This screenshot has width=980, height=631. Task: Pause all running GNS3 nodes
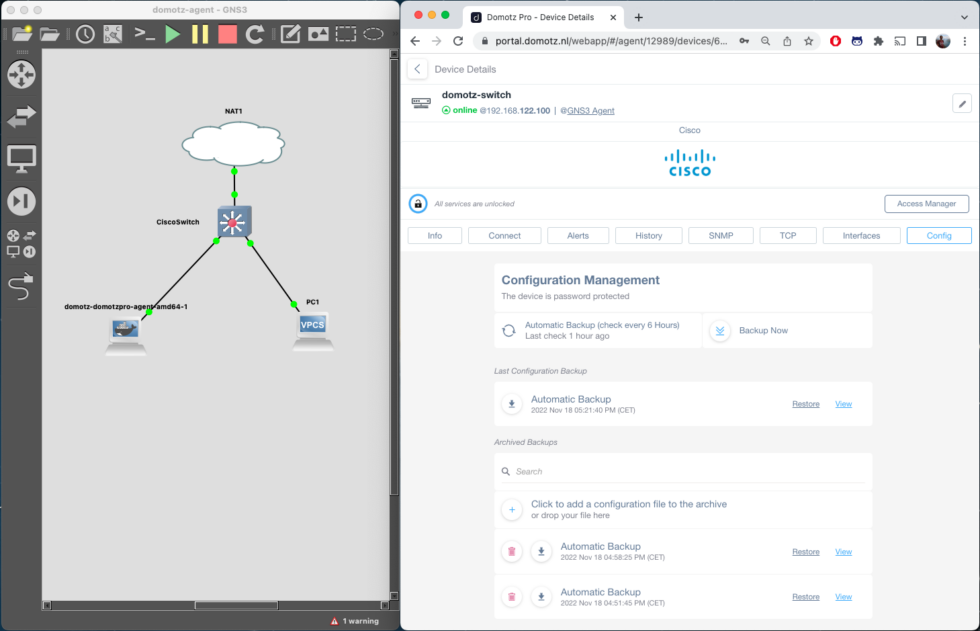click(198, 33)
